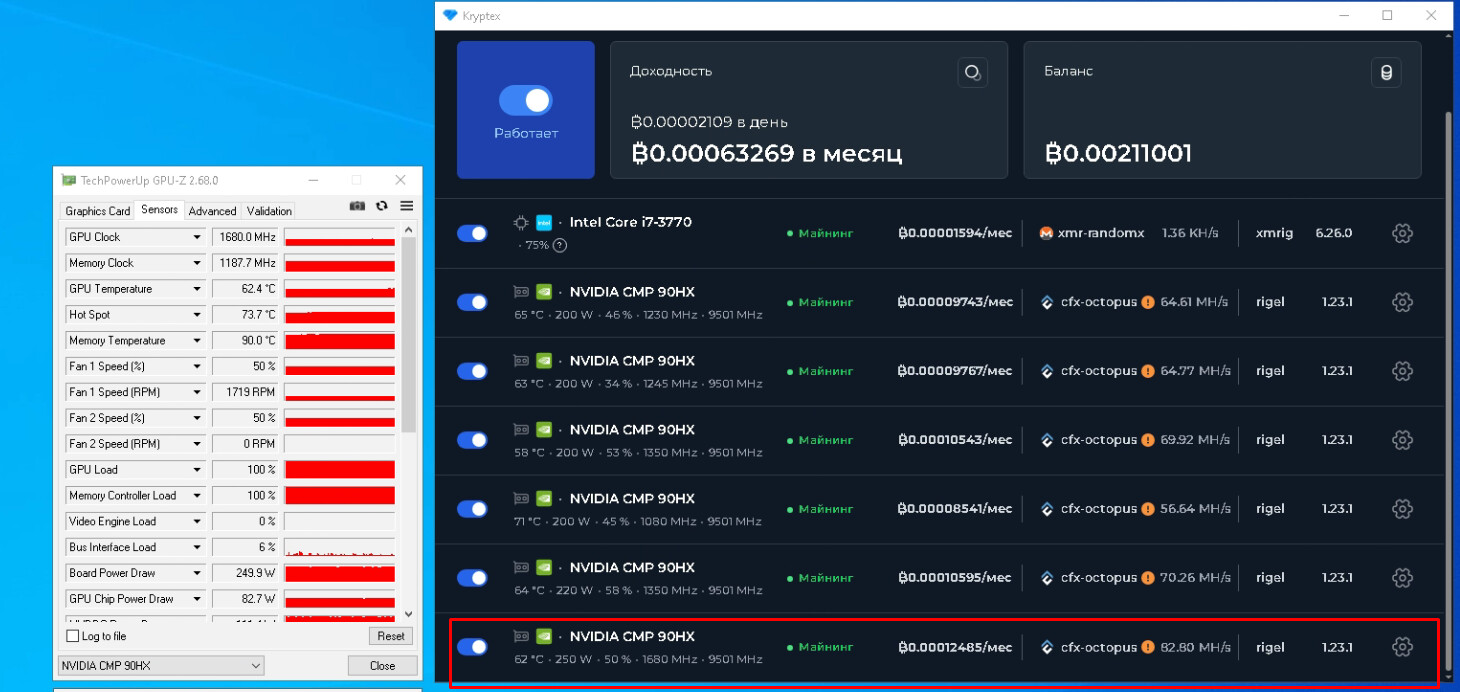Open settings gear for the 82.80 MH/s GPU

click(x=1402, y=647)
